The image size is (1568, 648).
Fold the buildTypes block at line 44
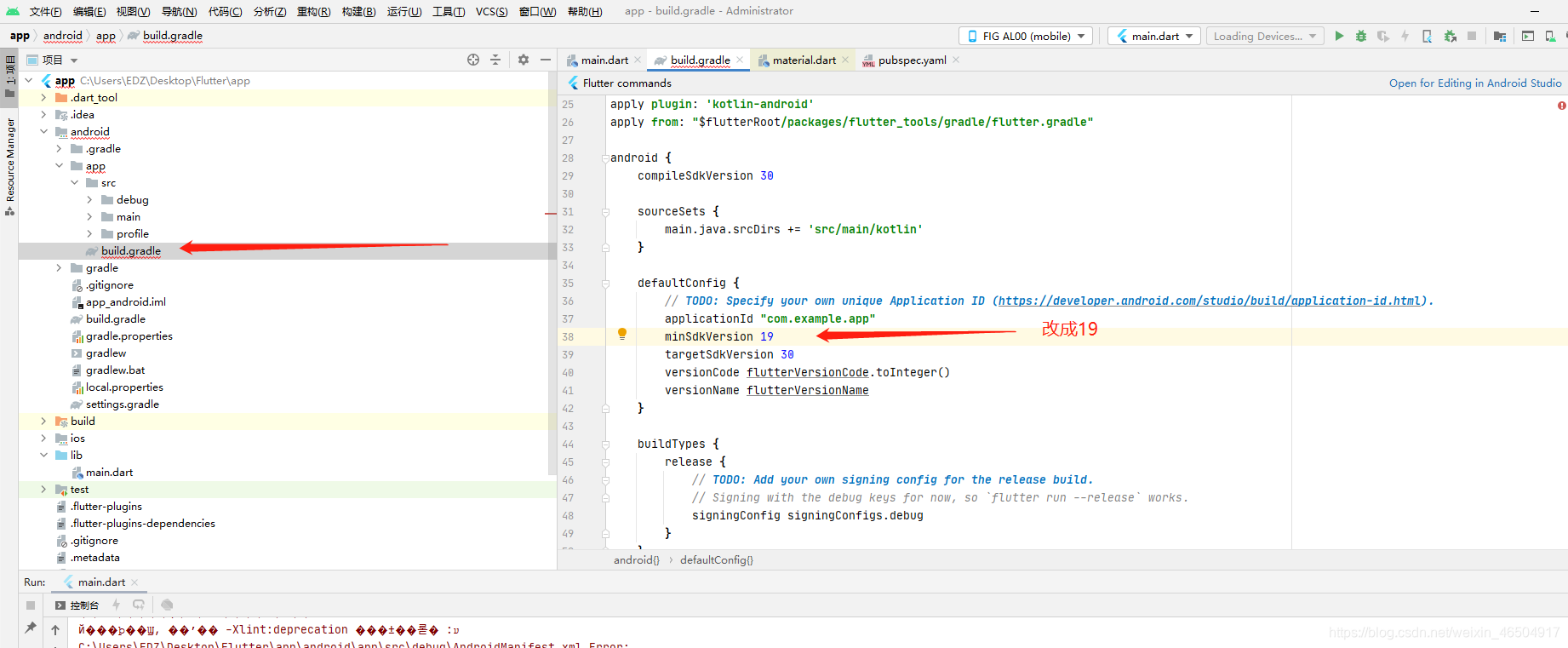605,444
